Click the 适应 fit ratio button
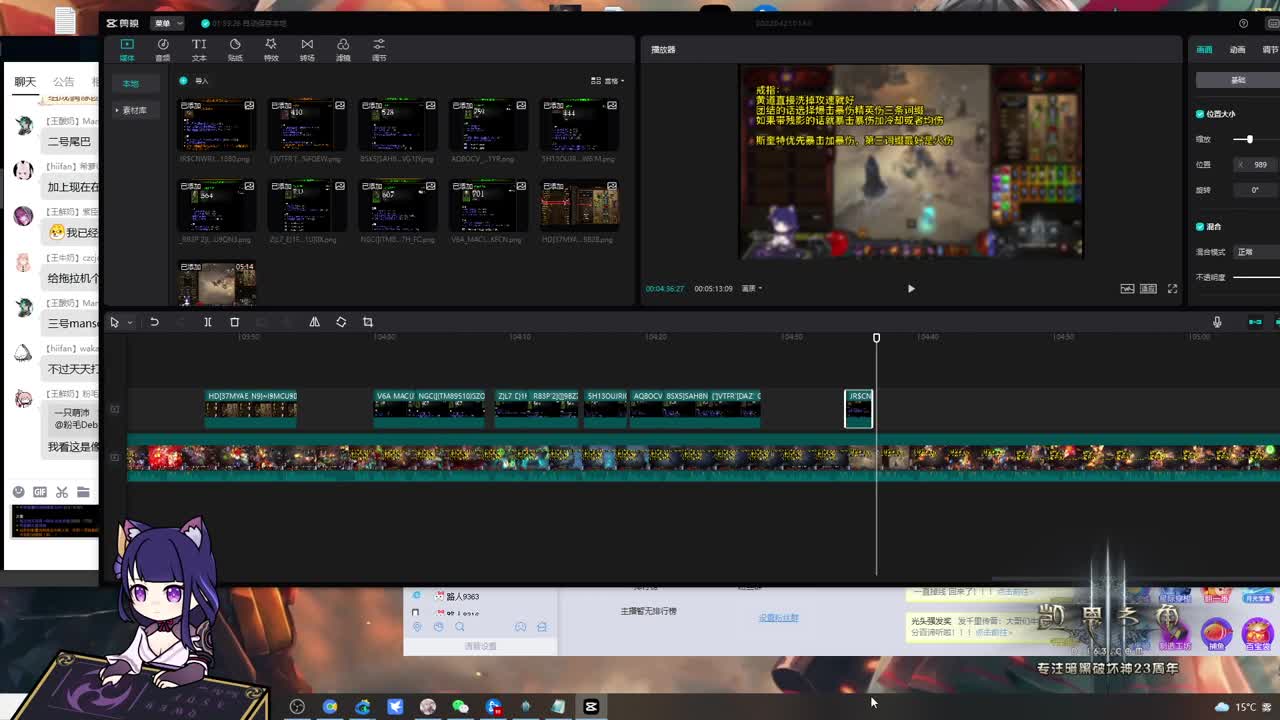Screen dimensions: 1280x720 pyautogui.click(x=1148, y=288)
